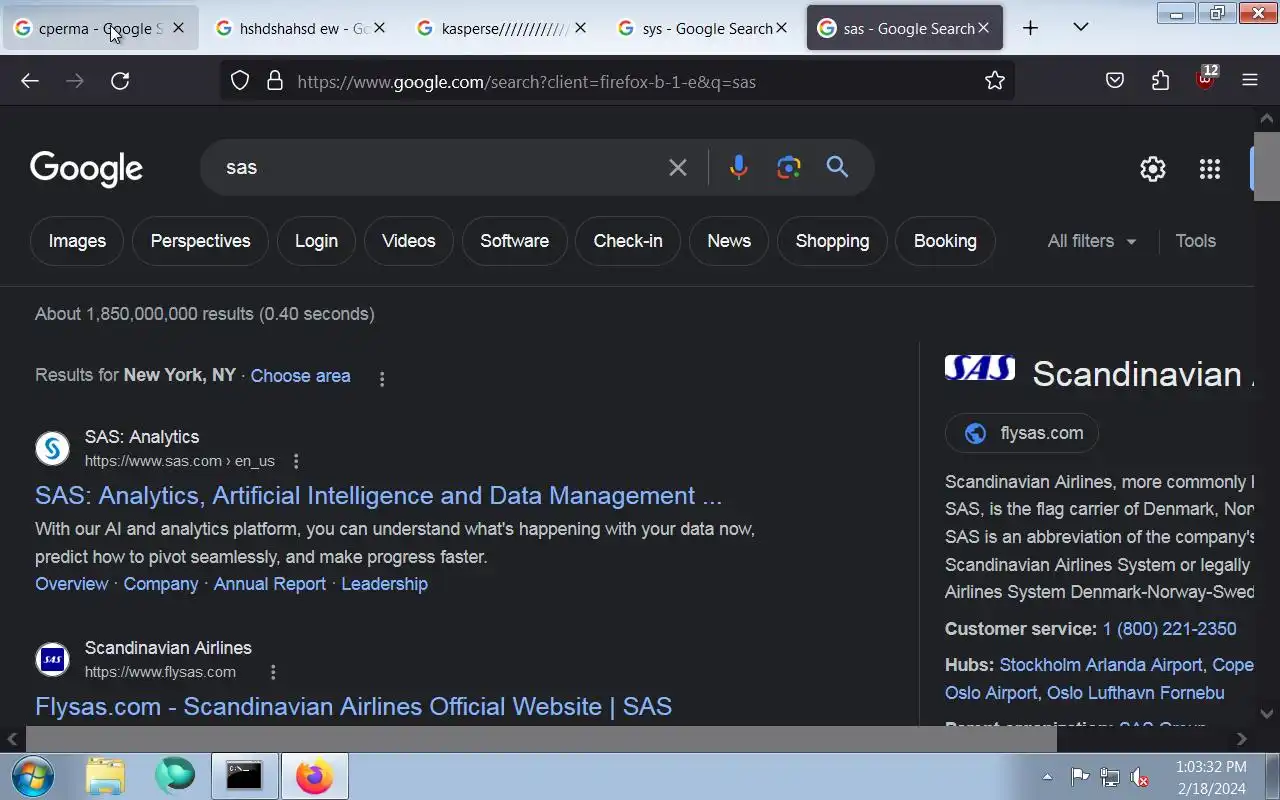Screen dimensions: 1280x800
Task: Open the SAS Overview sitelink
Action: pyautogui.click(x=71, y=584)
